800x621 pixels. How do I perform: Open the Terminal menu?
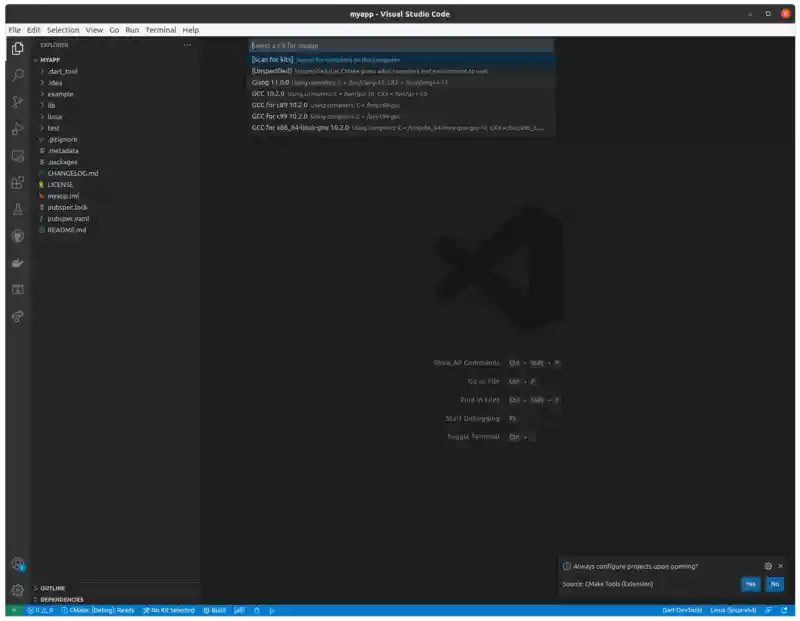coord(162,30)
